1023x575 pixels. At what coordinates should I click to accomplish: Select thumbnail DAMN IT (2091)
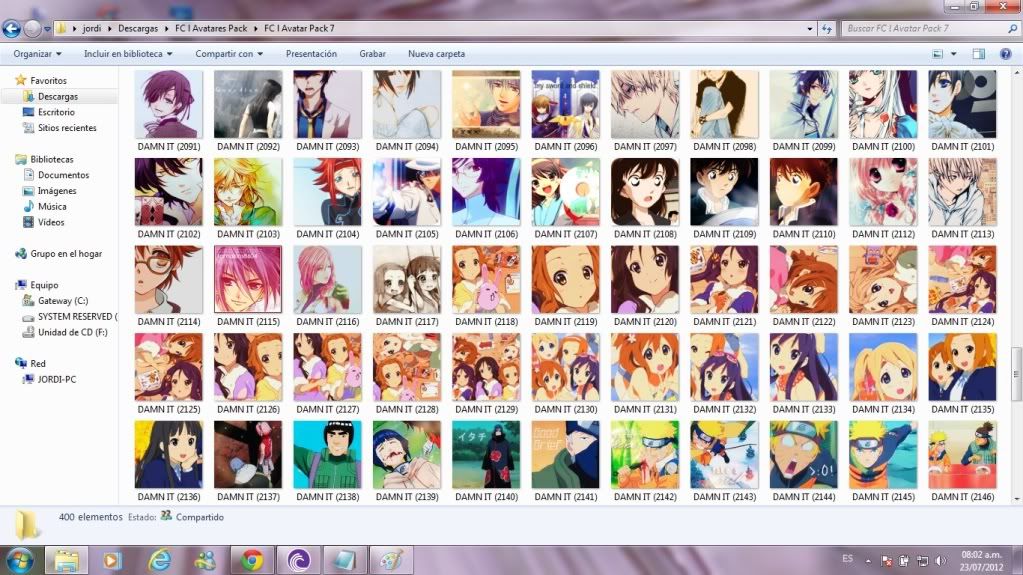tap(168, 111)
